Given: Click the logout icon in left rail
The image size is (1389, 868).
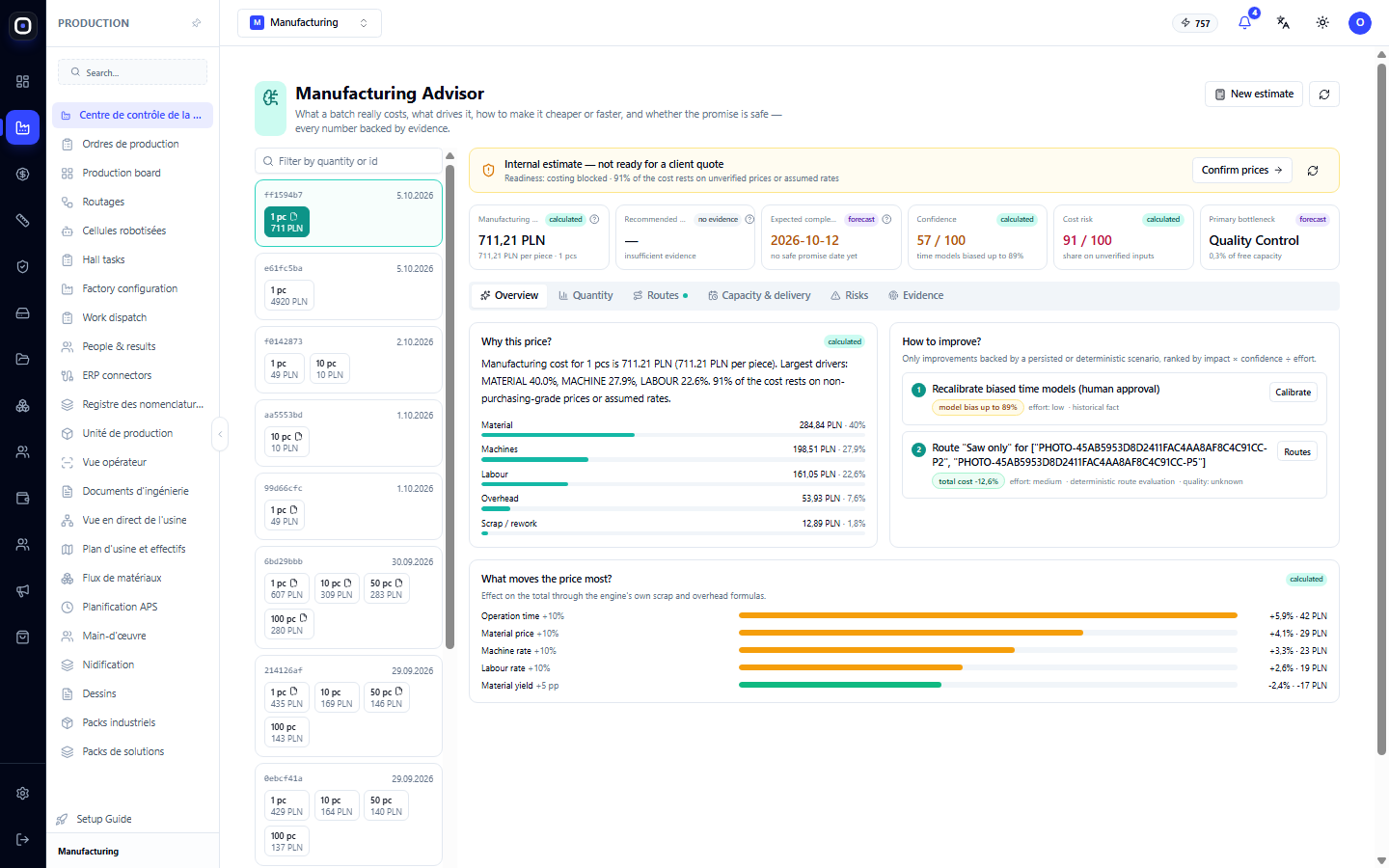Looking at the screenshot, I should (22, 839).
